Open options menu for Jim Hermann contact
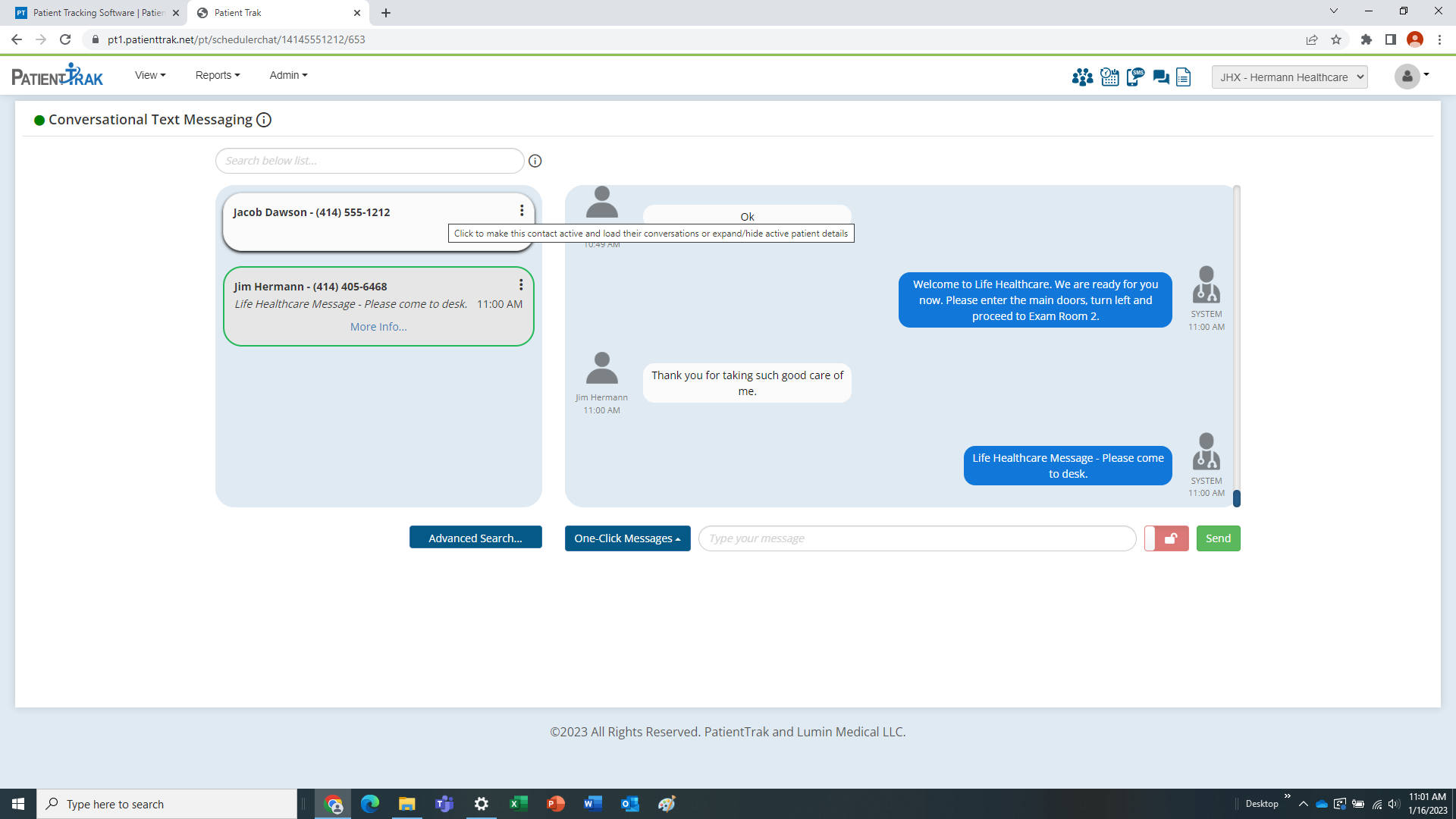 point(521,284)
